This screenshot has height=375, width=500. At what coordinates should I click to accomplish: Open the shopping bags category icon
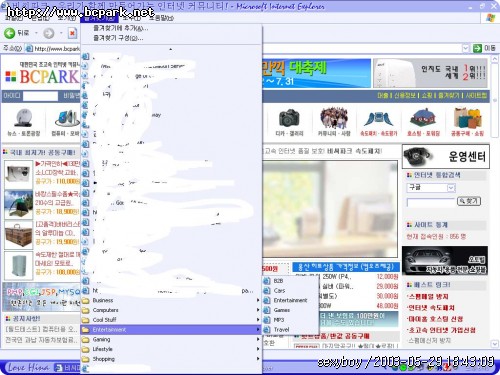point(467,118)
